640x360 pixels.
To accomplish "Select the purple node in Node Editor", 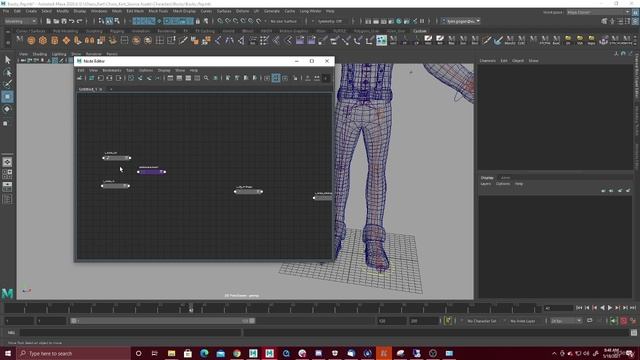I will coord(151,172).
